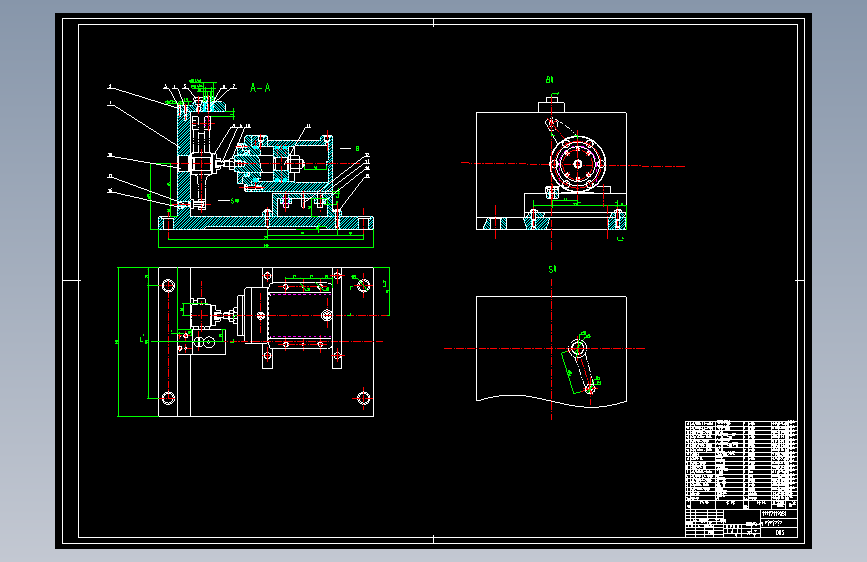Click the green "B" direction label beside section
Image resolution: width=867 pixels, height=562 pixels.
pyautogui.click(x=358, y=149)
